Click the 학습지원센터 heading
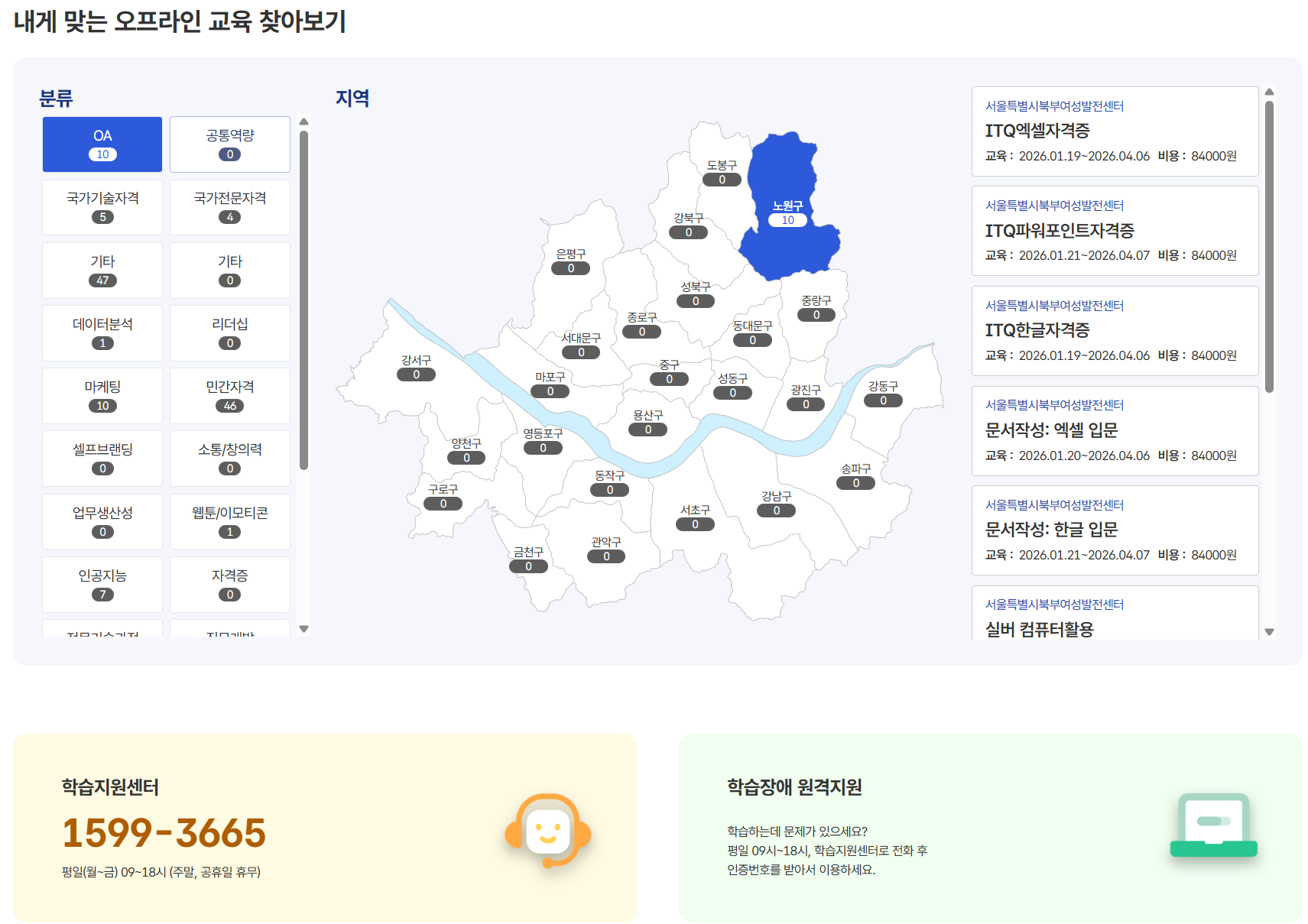Screen dimensions: 1308x924 (110, 787)
